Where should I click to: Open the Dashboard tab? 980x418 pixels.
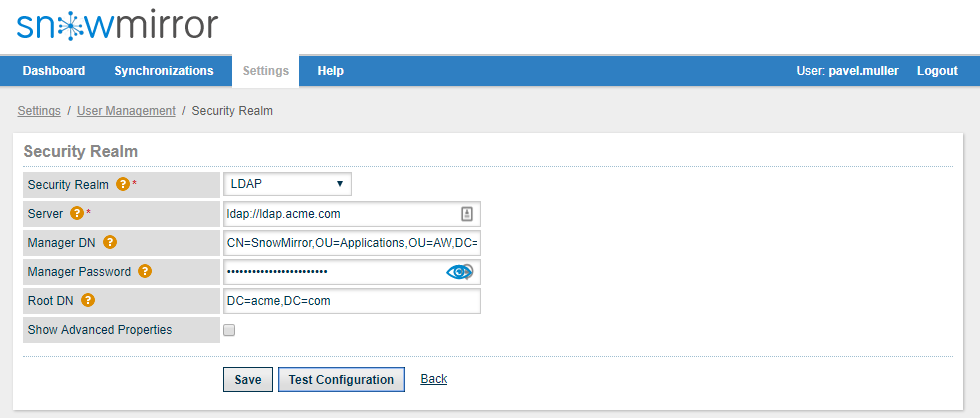coord(54,71)
